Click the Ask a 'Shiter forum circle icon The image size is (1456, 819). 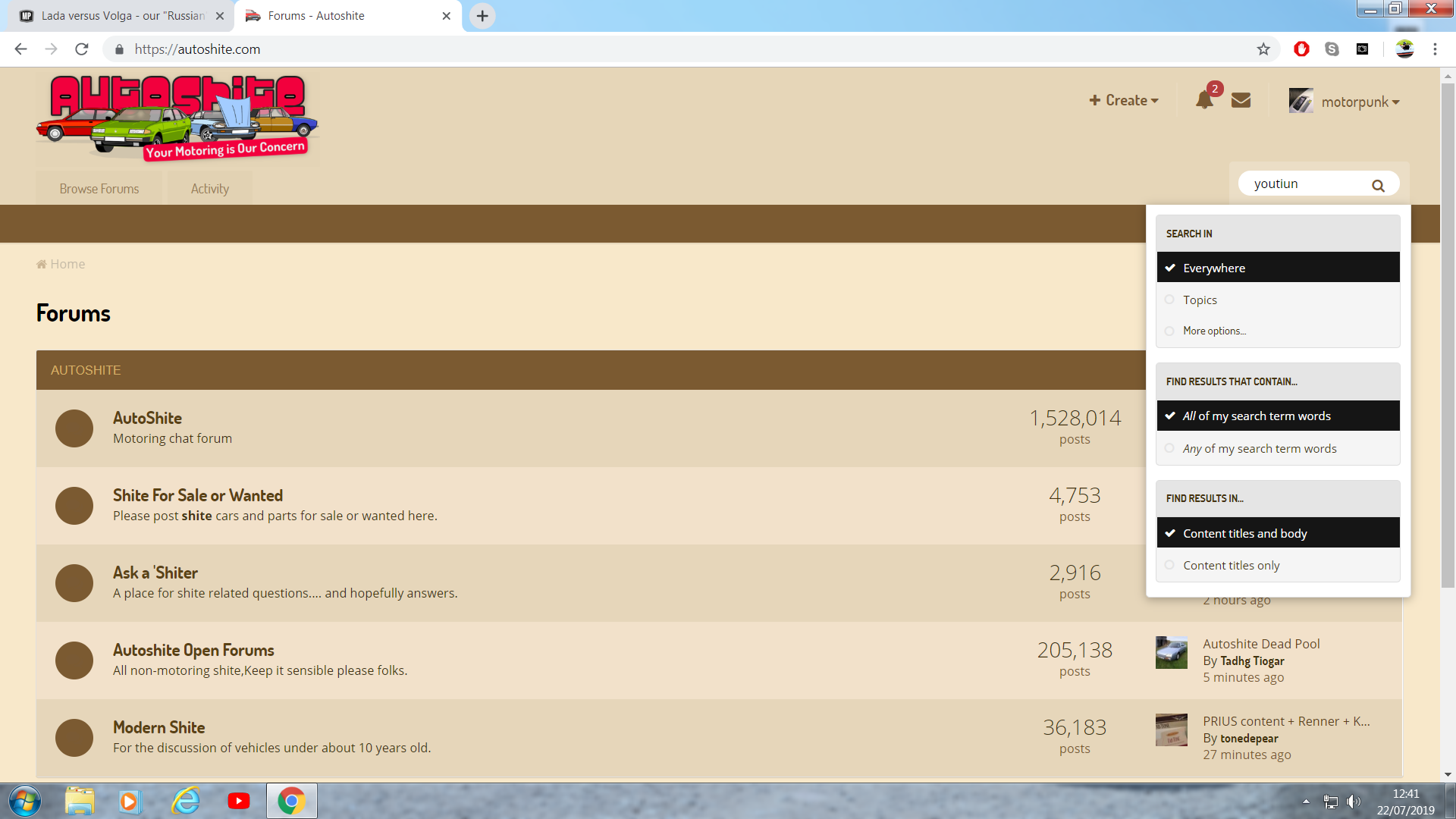pos(74,583)
